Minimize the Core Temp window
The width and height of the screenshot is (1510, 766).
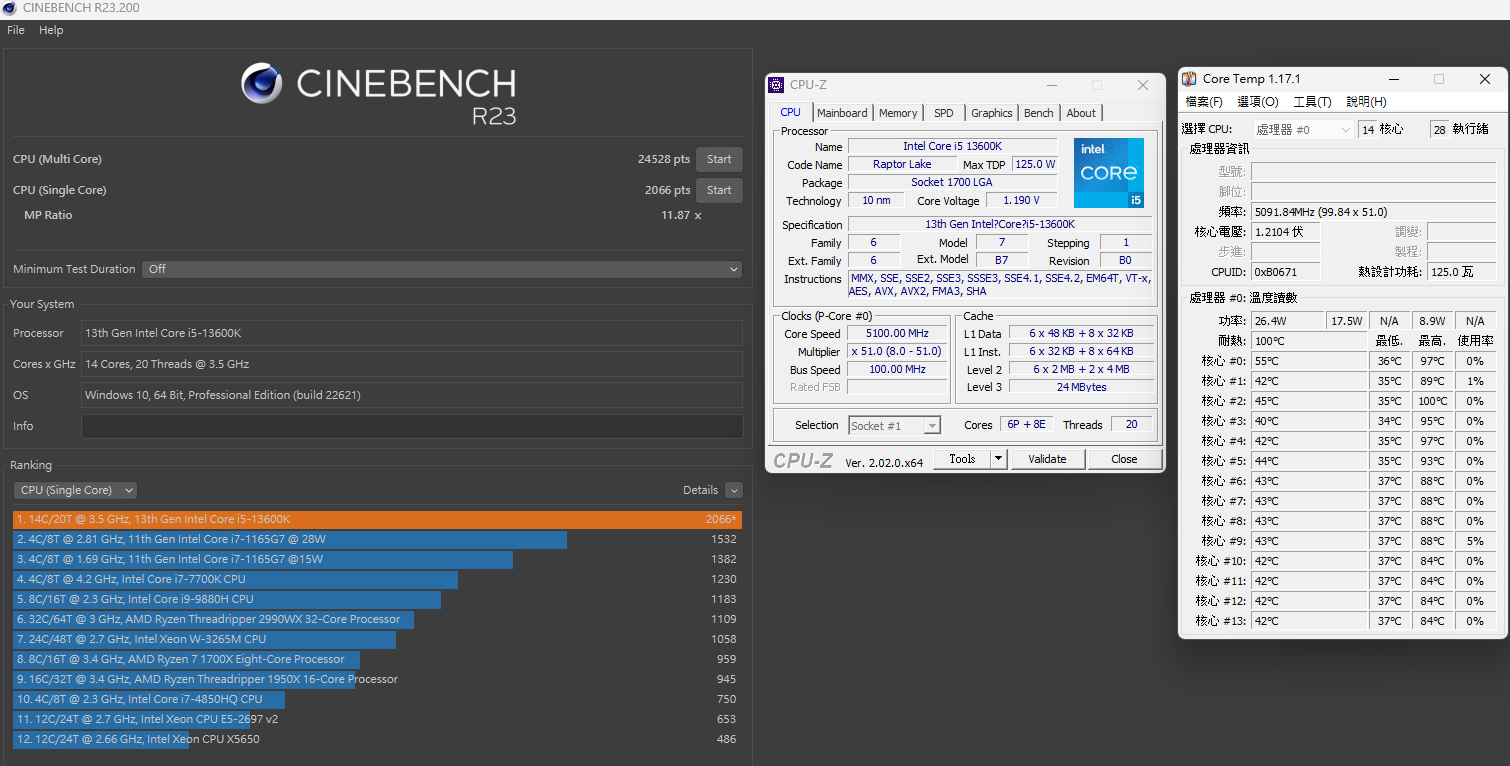1392,79
